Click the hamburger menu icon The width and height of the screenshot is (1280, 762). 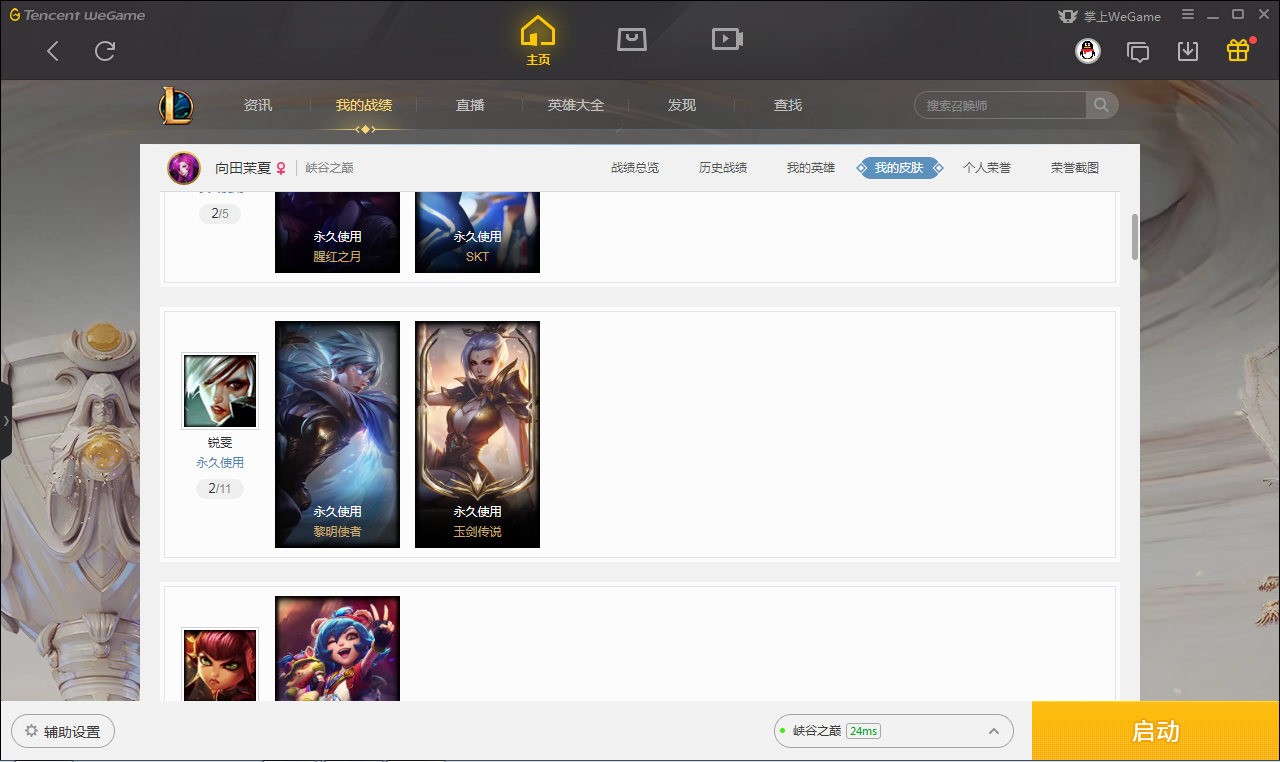(x=1188, y=15)
